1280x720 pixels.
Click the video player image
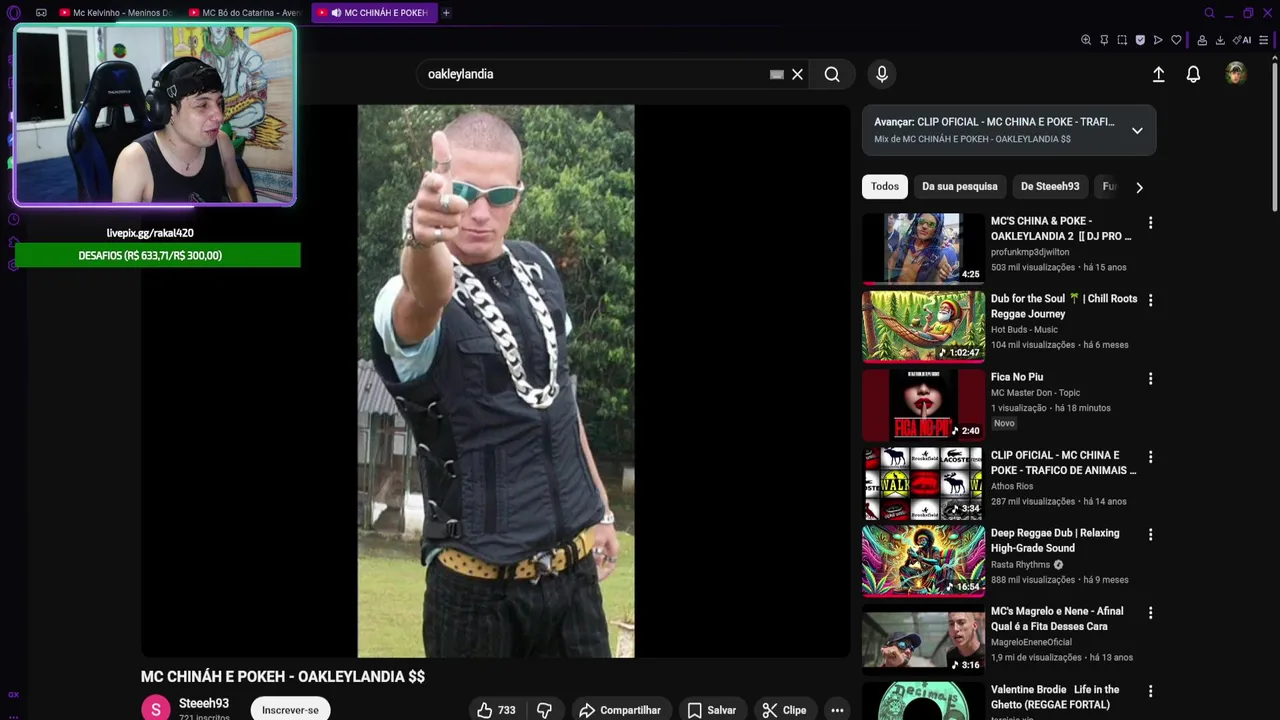point(496,381)
